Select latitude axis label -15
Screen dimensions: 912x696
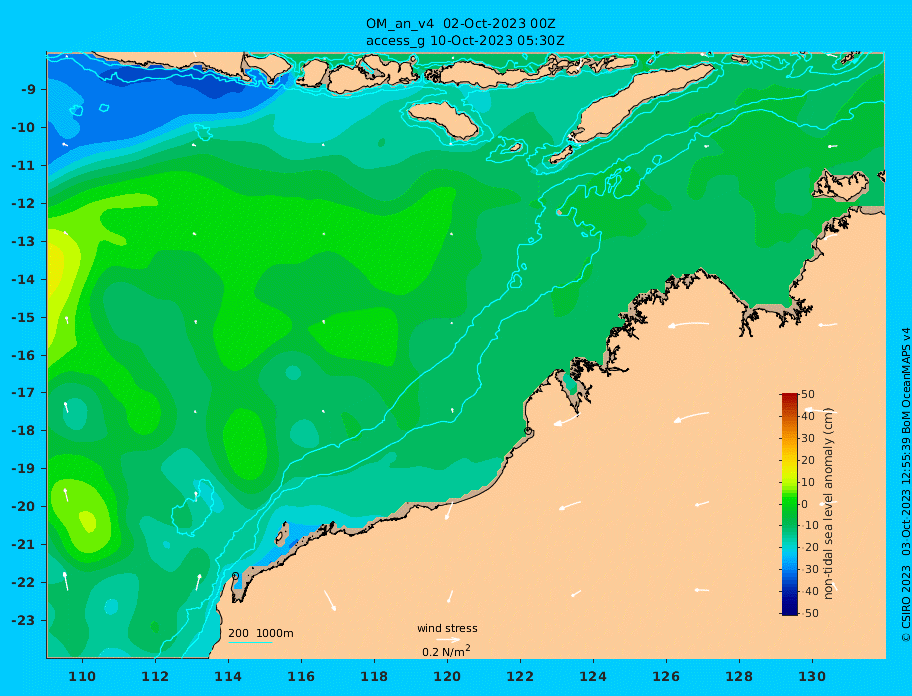click(23, 317)
